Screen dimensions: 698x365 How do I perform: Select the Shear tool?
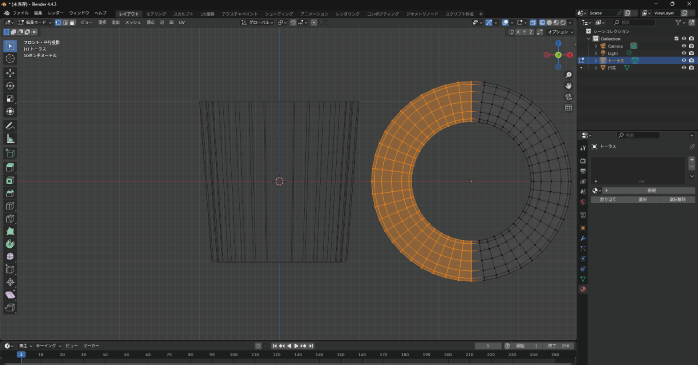[10, 295]
